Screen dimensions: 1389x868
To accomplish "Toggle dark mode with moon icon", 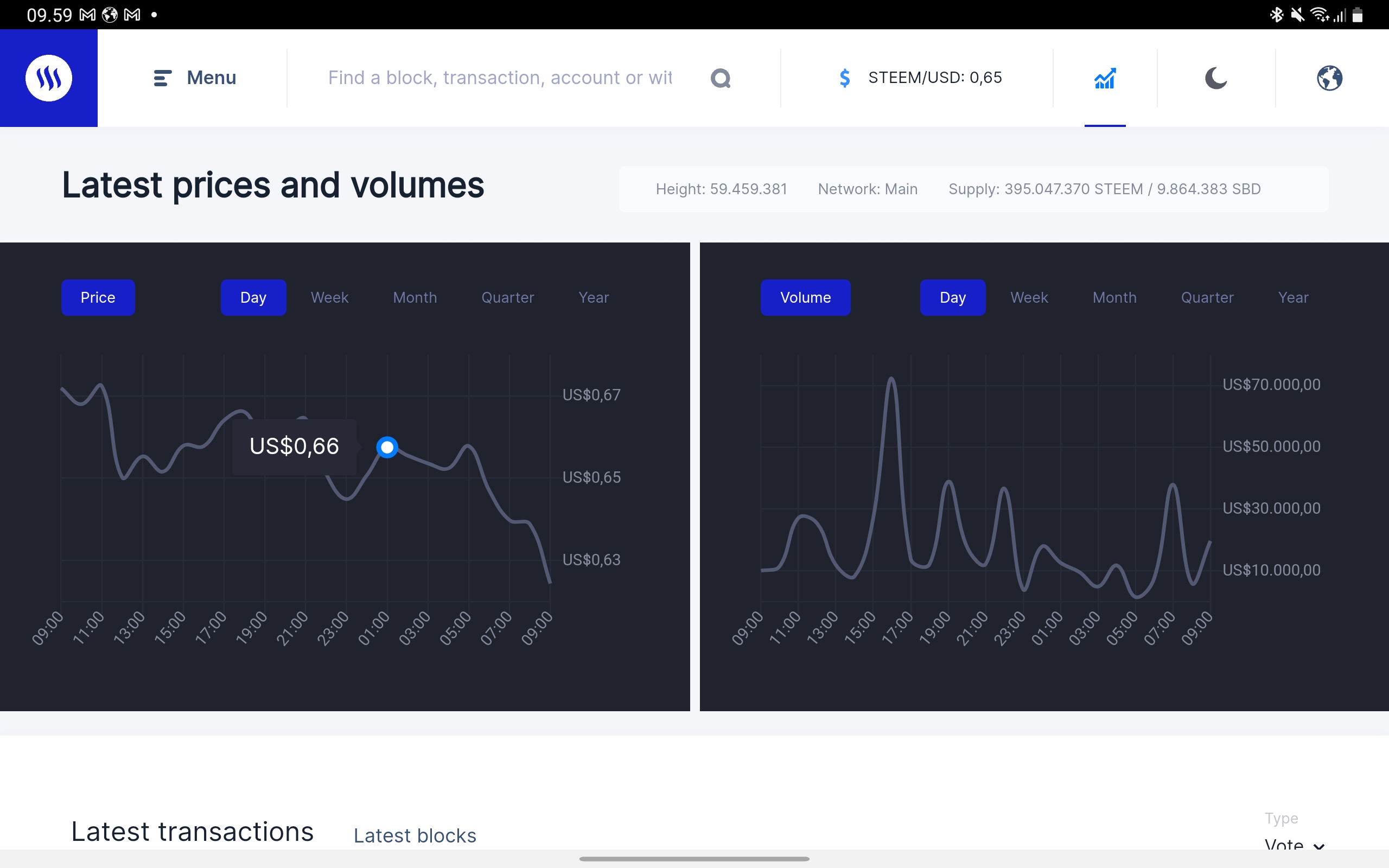I will tap(1216, 78).
